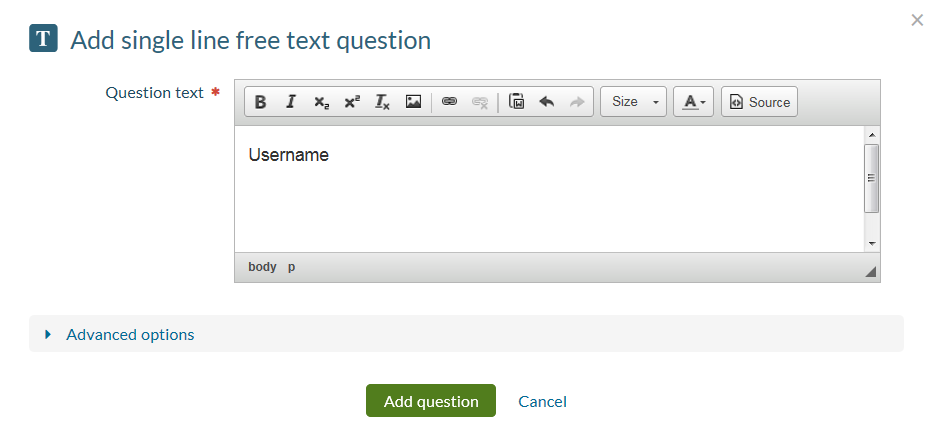Click the unlink icon in the toolbar
Image resolution: width=932 pixels, height=440 pixels.
(480, 102)
